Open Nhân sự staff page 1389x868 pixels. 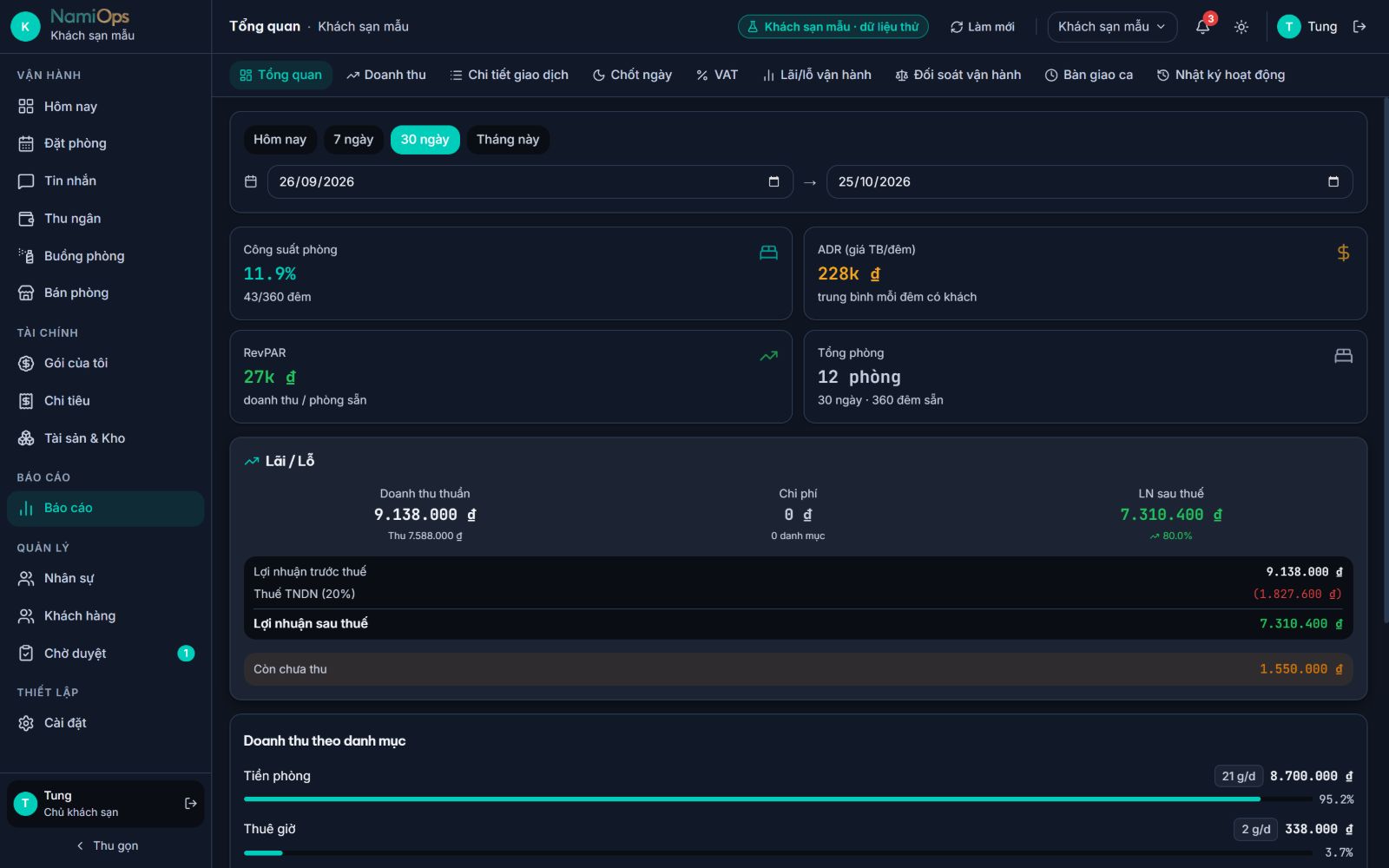105,579
